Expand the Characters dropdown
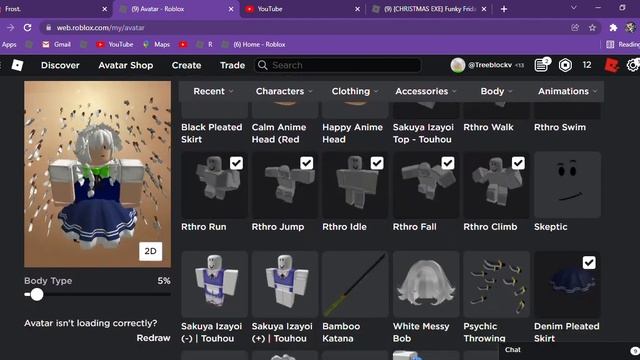The width and height of the screenshot is (640, 360). [284, 91]
